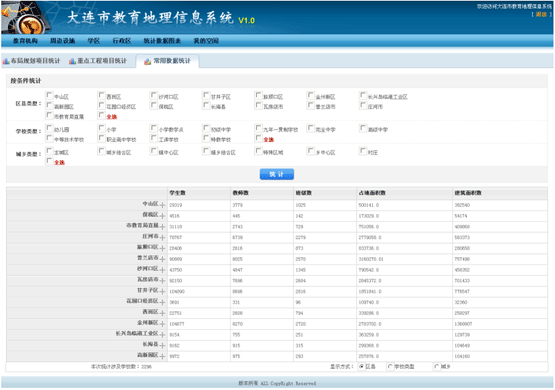Image resolution: width=555 pixels, height=390 pixels.
Task: Expand the 保税区 table row
Action: [162, 216]
